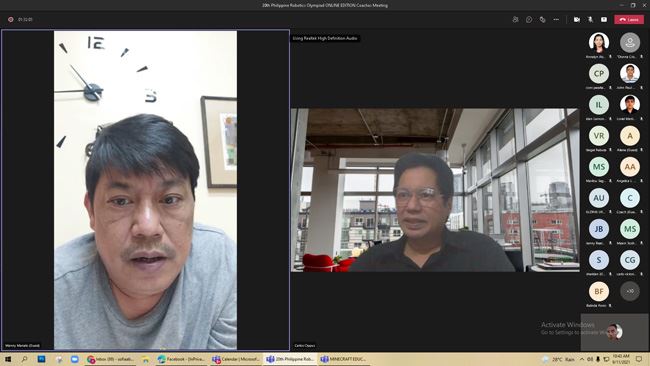The image size is (650, 366).
Task: Open the Show participants panel
Action: click(x=515, y=19)
